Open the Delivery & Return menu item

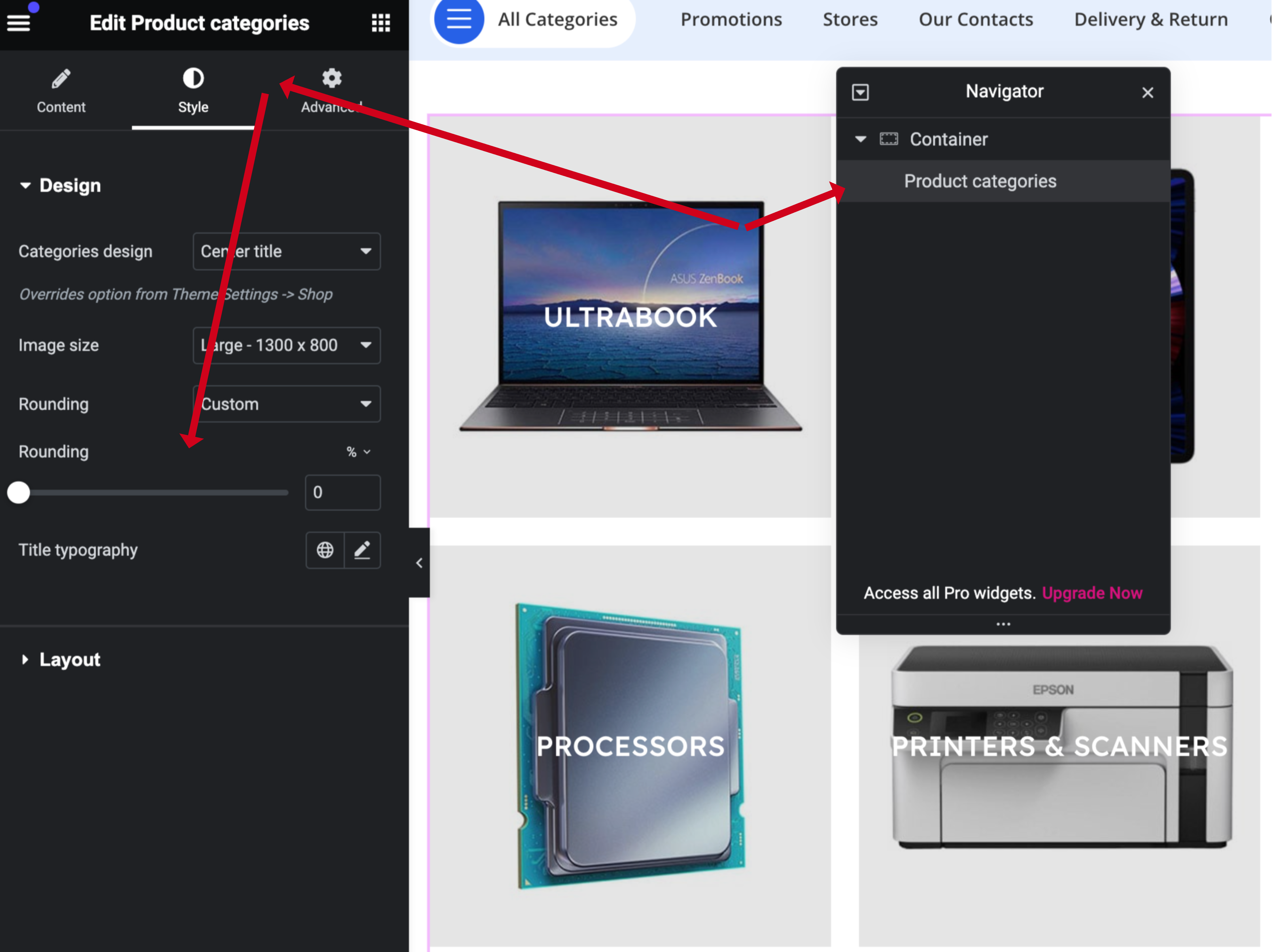[1151, 20]
